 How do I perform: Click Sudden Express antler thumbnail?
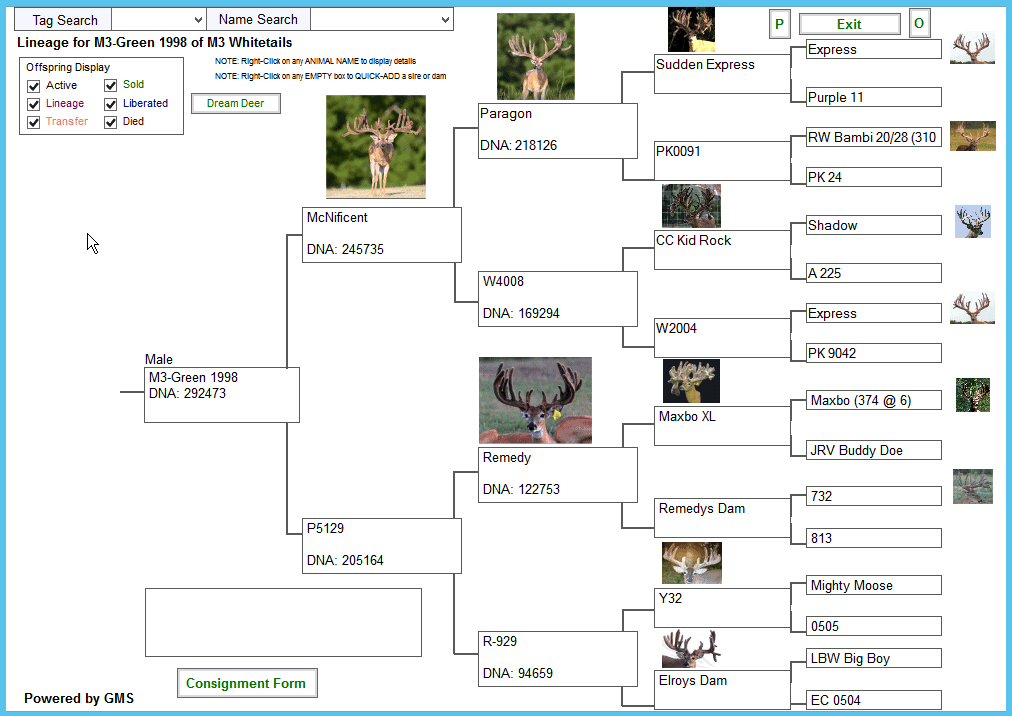tap(691, 30)
